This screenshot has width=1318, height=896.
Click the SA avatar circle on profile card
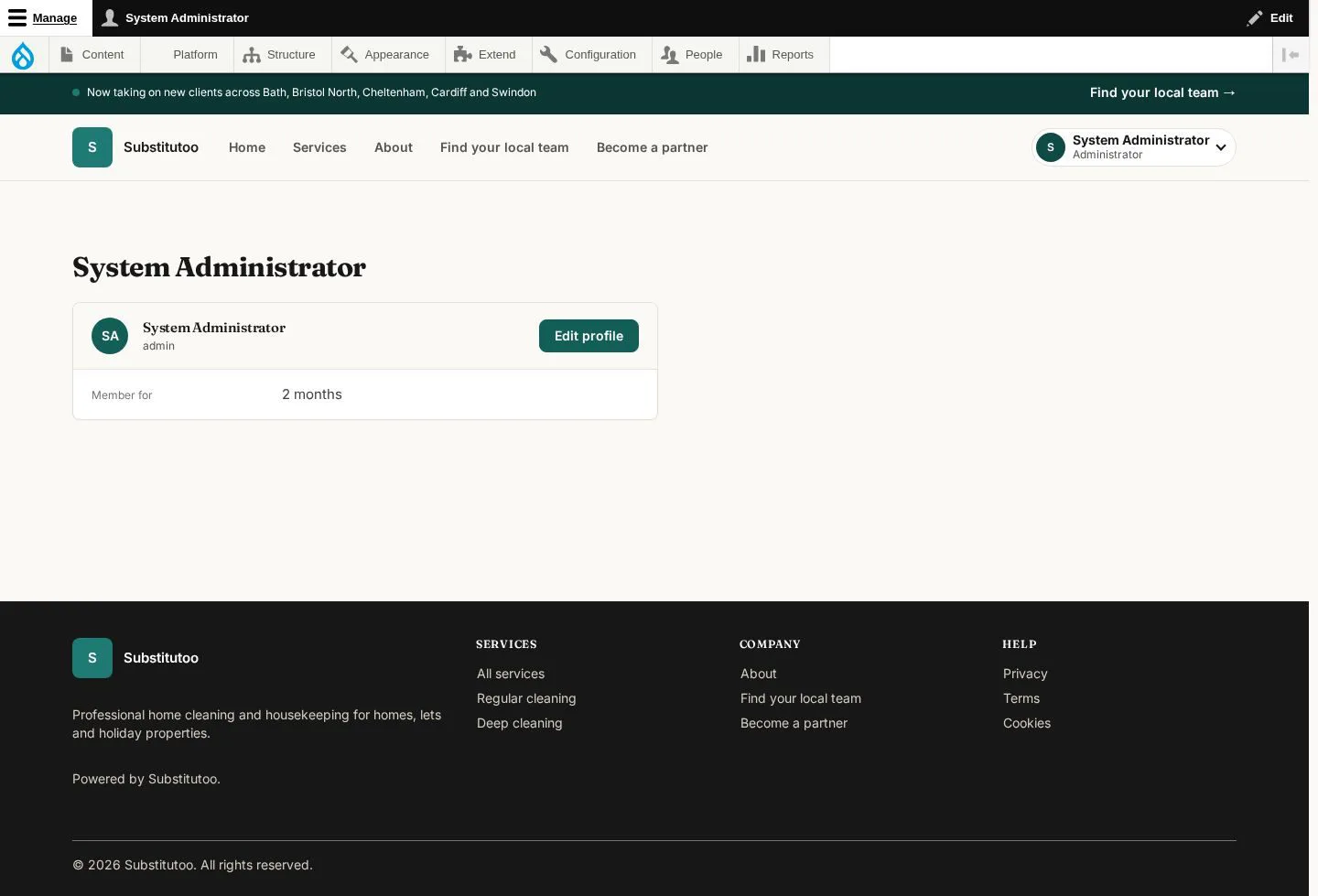click(x=110, y=336)
